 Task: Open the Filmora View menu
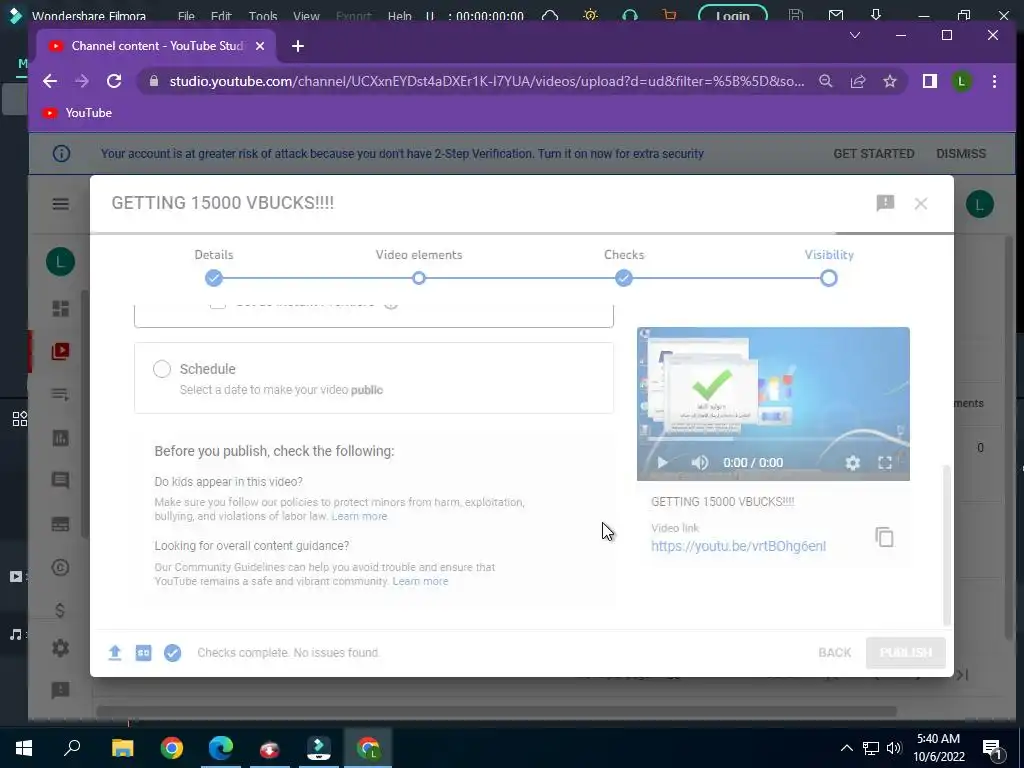(x=306, y=16)
